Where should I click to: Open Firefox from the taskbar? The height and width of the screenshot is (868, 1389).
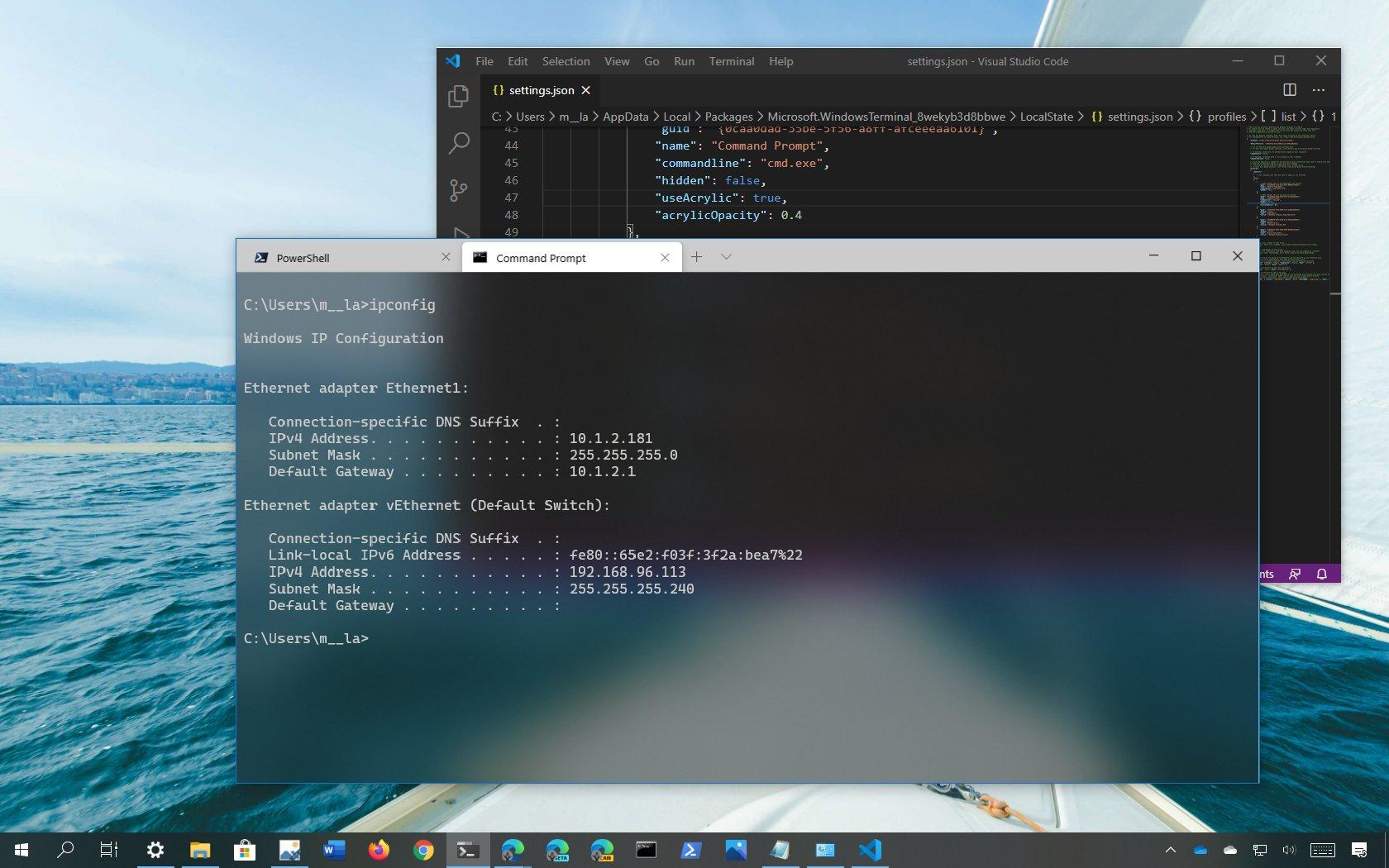click(x=379, y=850)
